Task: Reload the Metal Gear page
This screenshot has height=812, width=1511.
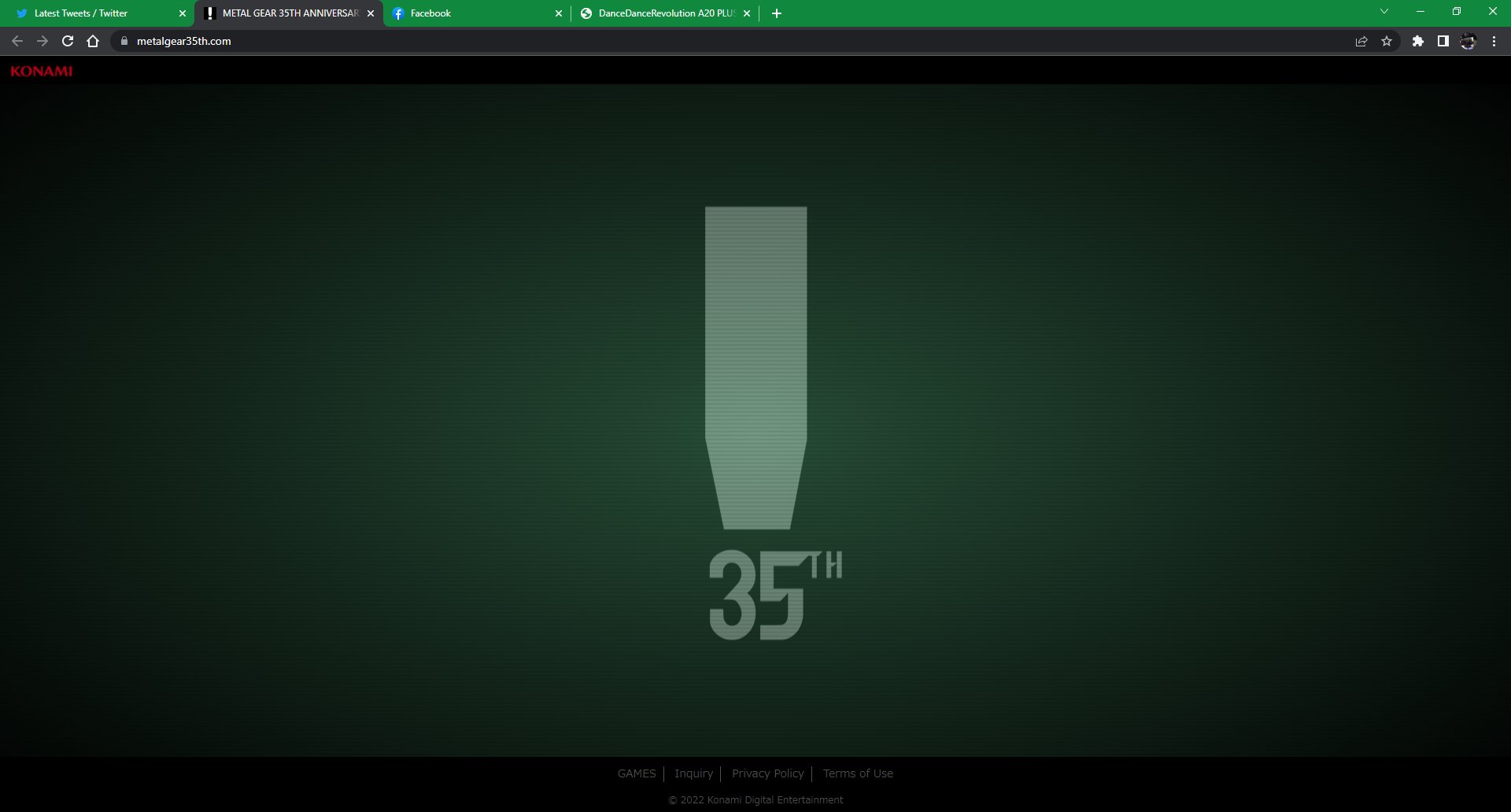Action: click(68, 41)
